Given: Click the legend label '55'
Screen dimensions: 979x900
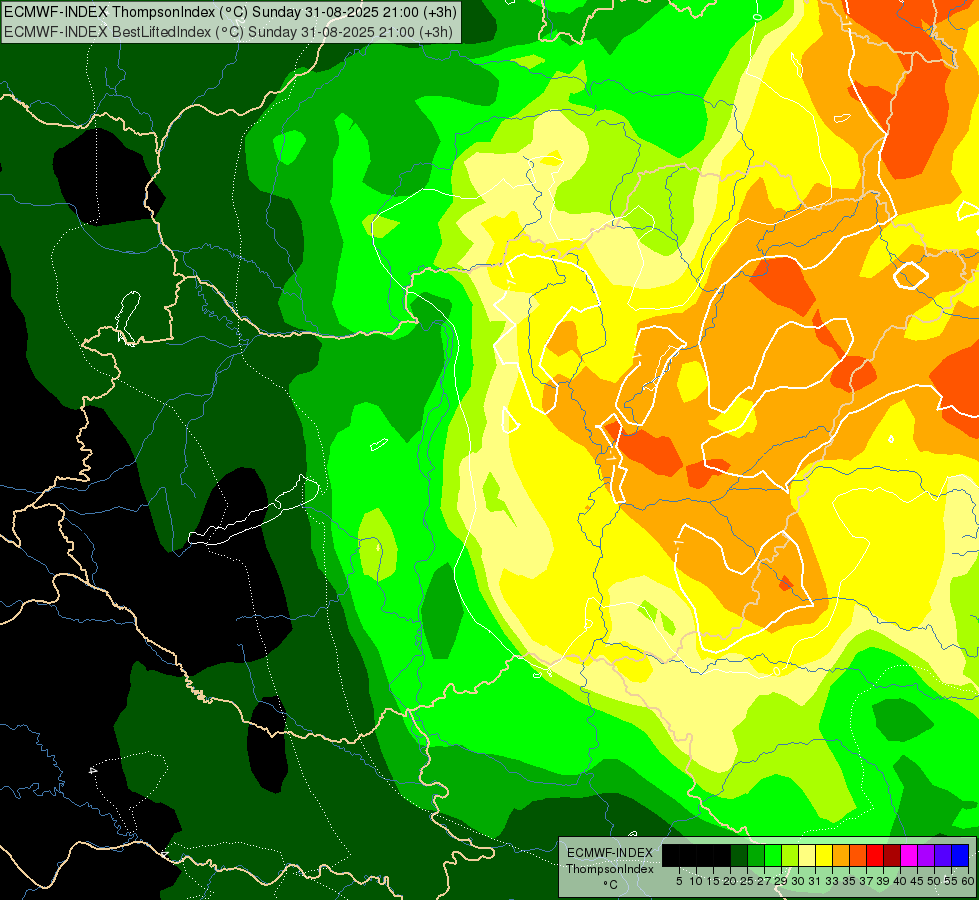Looking at the screenshot, I should (x=952, y=881).
